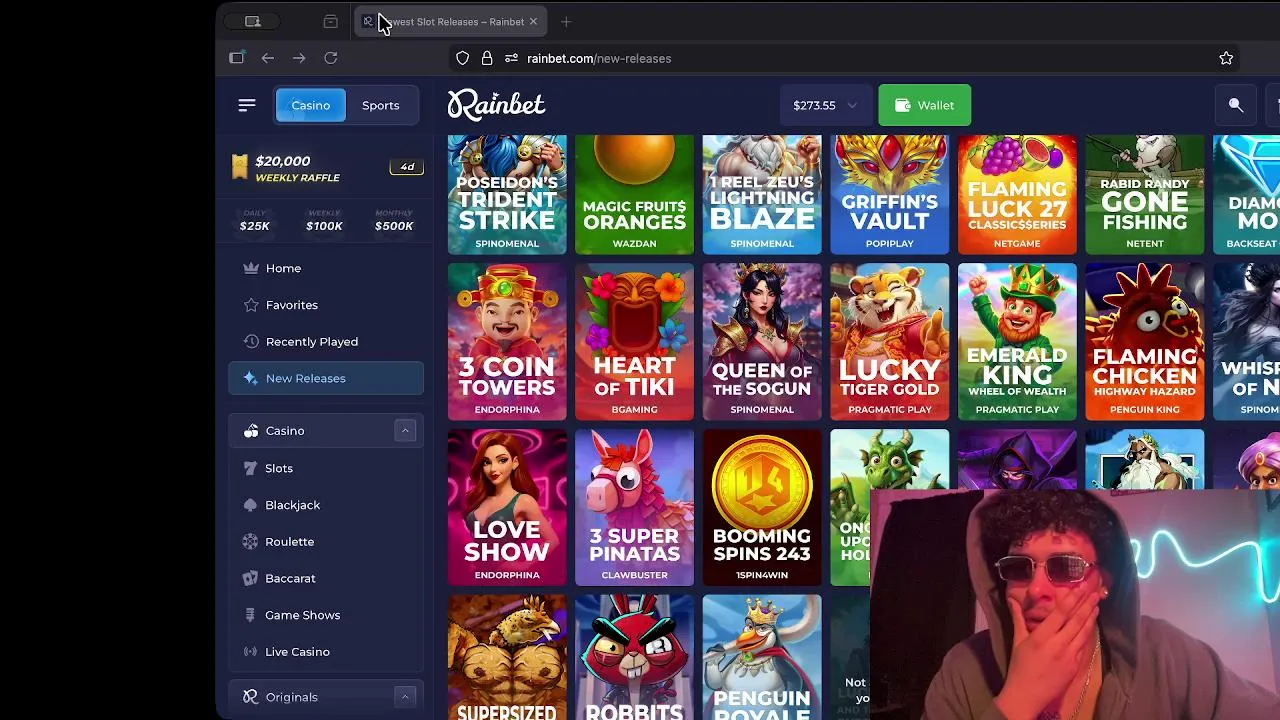
Task: Open 1 Reel Zeus Lightning Blaze game
Action: (x=762, y=195)
